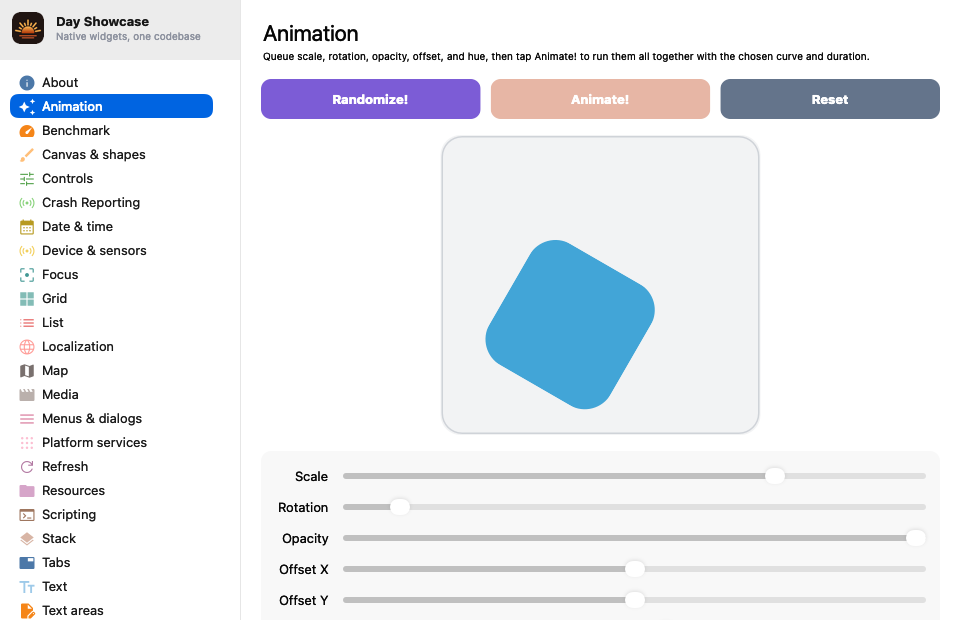
Task: Show the Date & time section
Action: tap(111, 227)
